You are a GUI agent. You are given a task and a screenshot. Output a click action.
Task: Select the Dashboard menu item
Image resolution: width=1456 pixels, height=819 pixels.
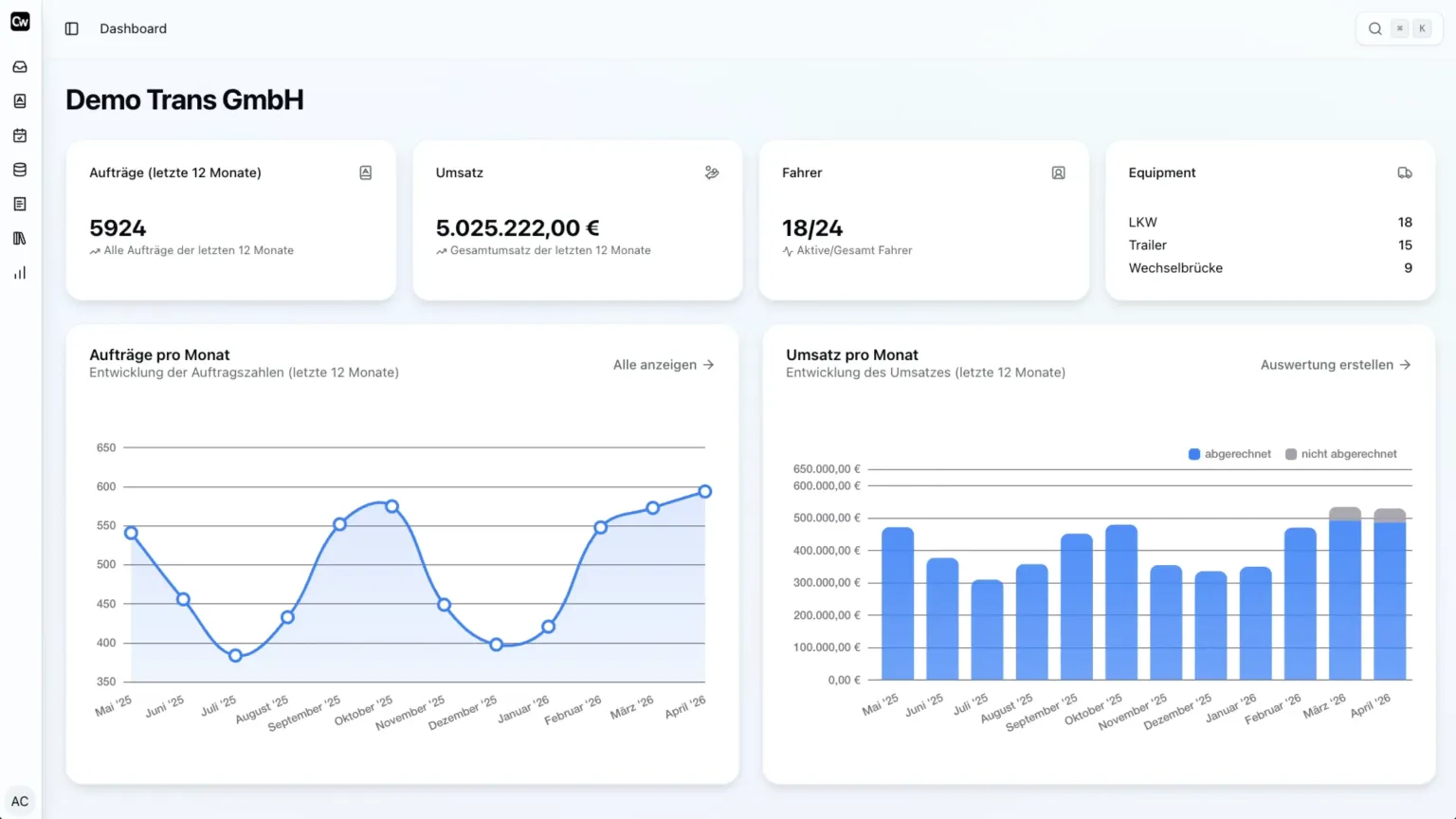pyautogui.click(x=133, y=28)
